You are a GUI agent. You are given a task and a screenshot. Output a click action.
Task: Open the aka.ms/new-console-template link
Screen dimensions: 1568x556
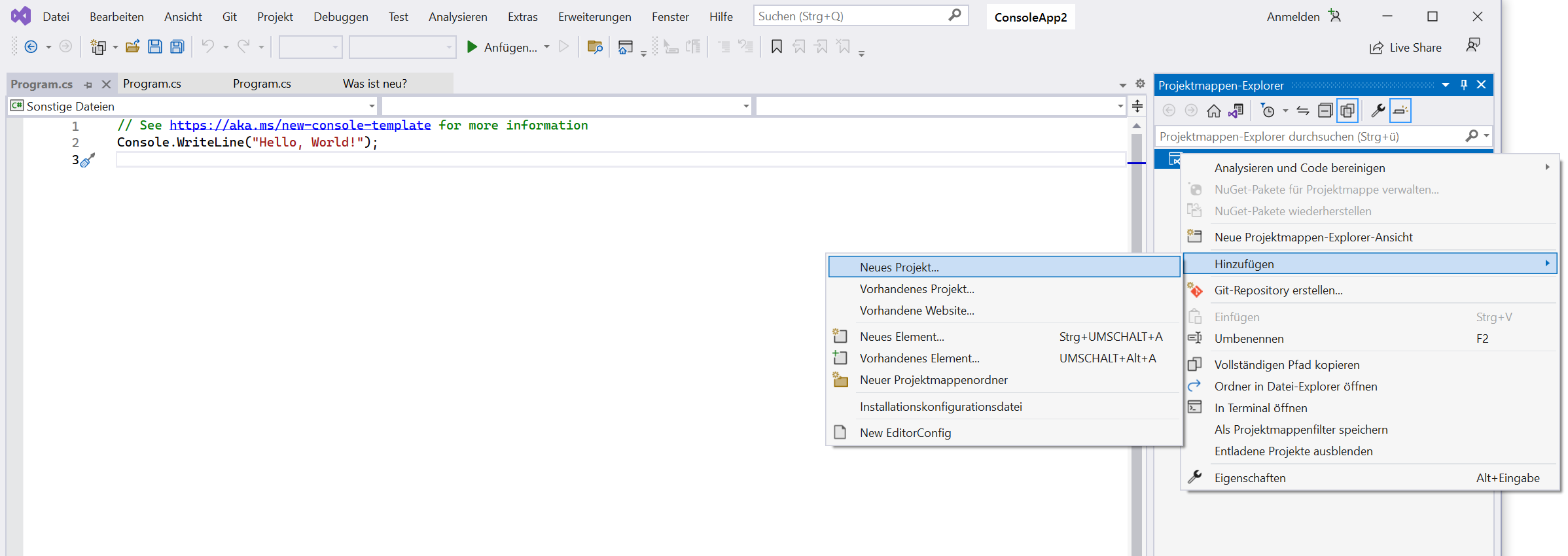coord(300,125)
